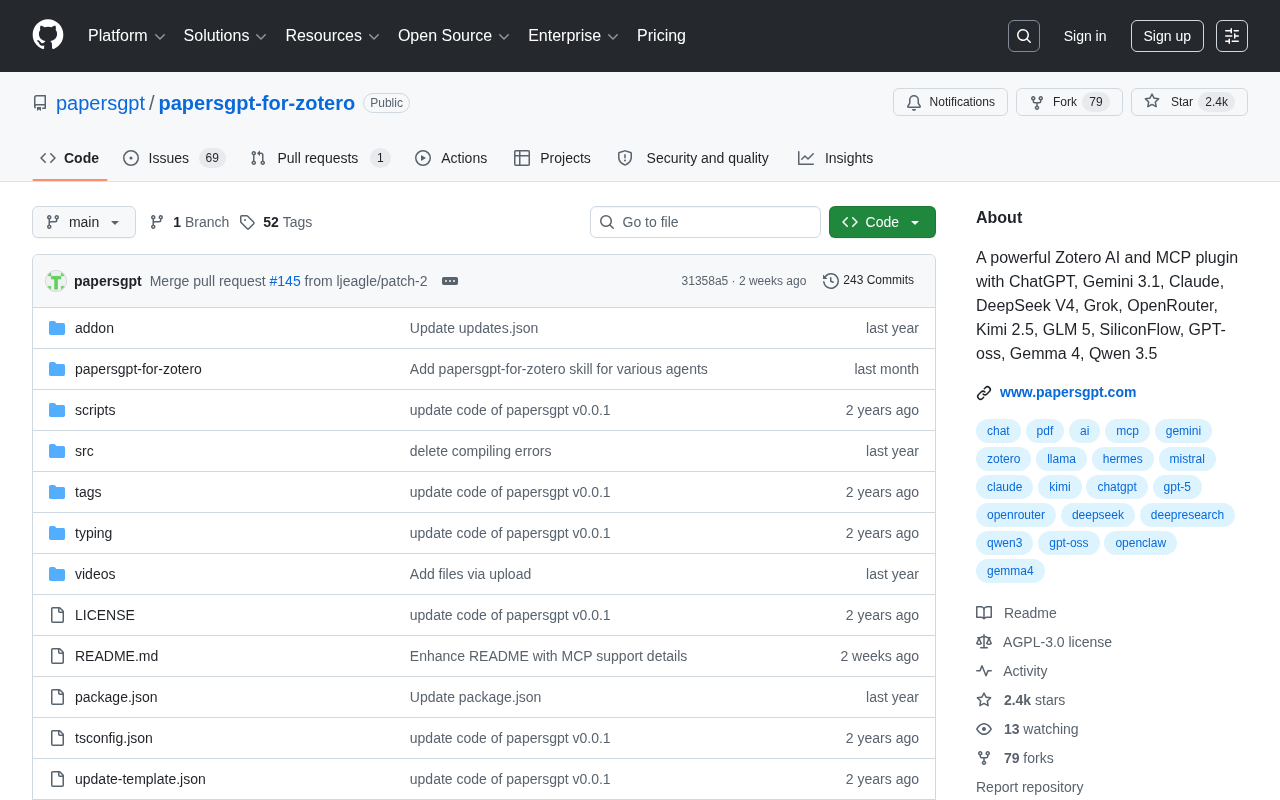Click the videos folder icon
Screen dimensions: 1280x800
57,574
